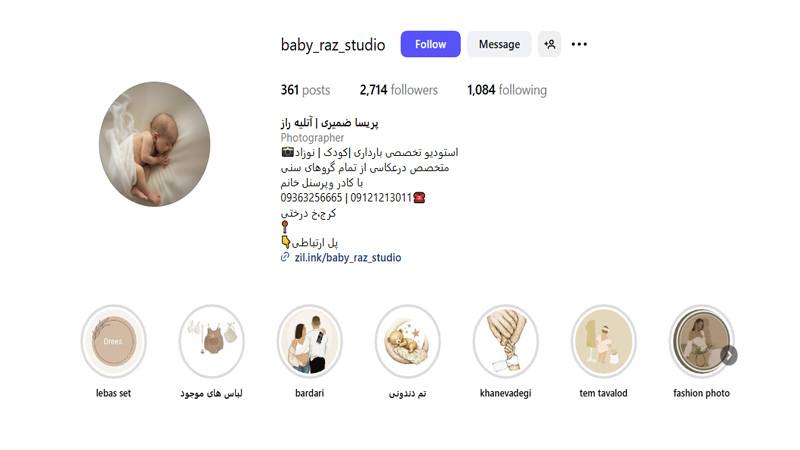800x450 pixels.
Task: View the 361 posts count
Action: point(305,90)
